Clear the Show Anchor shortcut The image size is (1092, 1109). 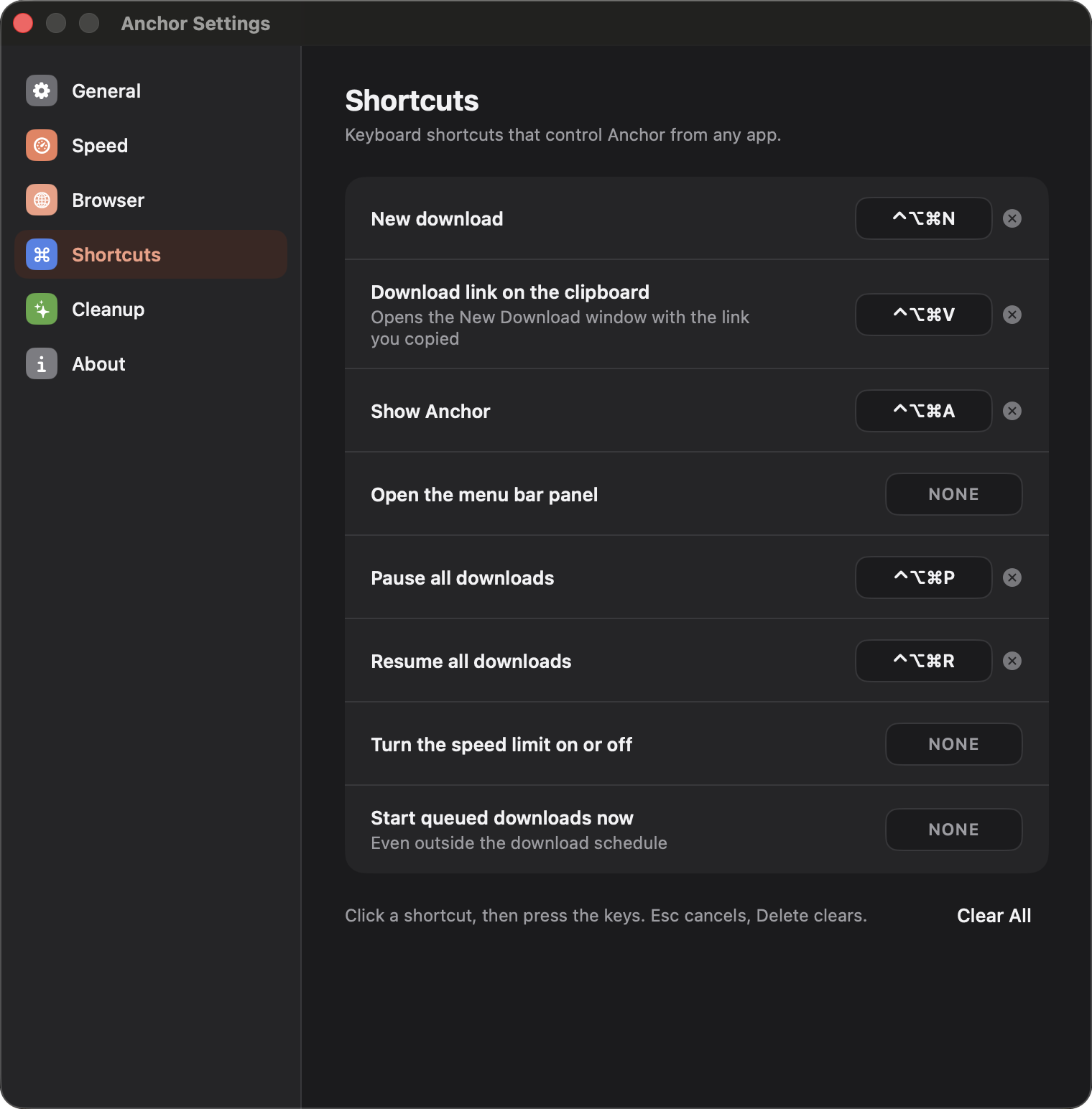1012,411
